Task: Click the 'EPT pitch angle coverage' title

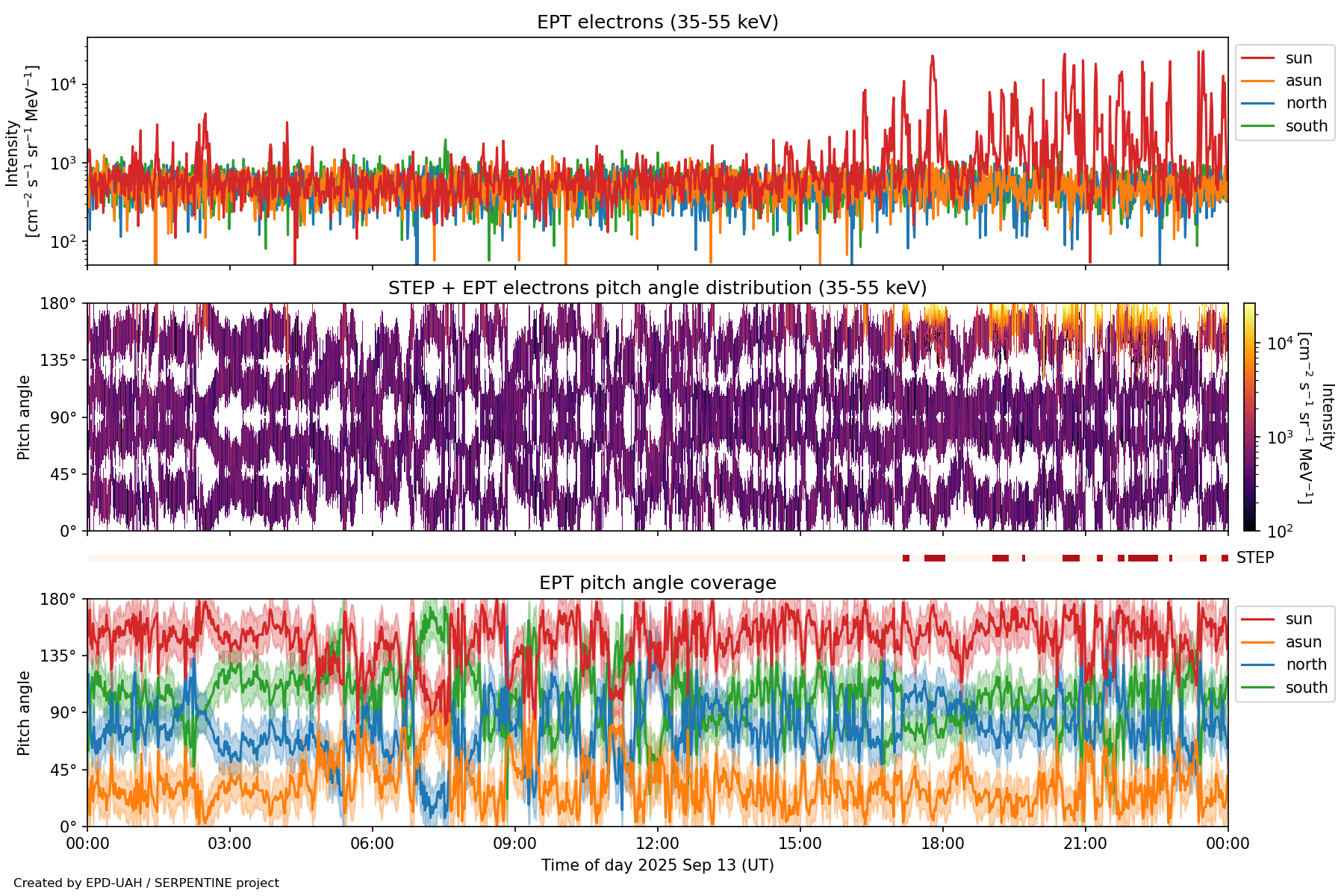Action: (657, 583)
